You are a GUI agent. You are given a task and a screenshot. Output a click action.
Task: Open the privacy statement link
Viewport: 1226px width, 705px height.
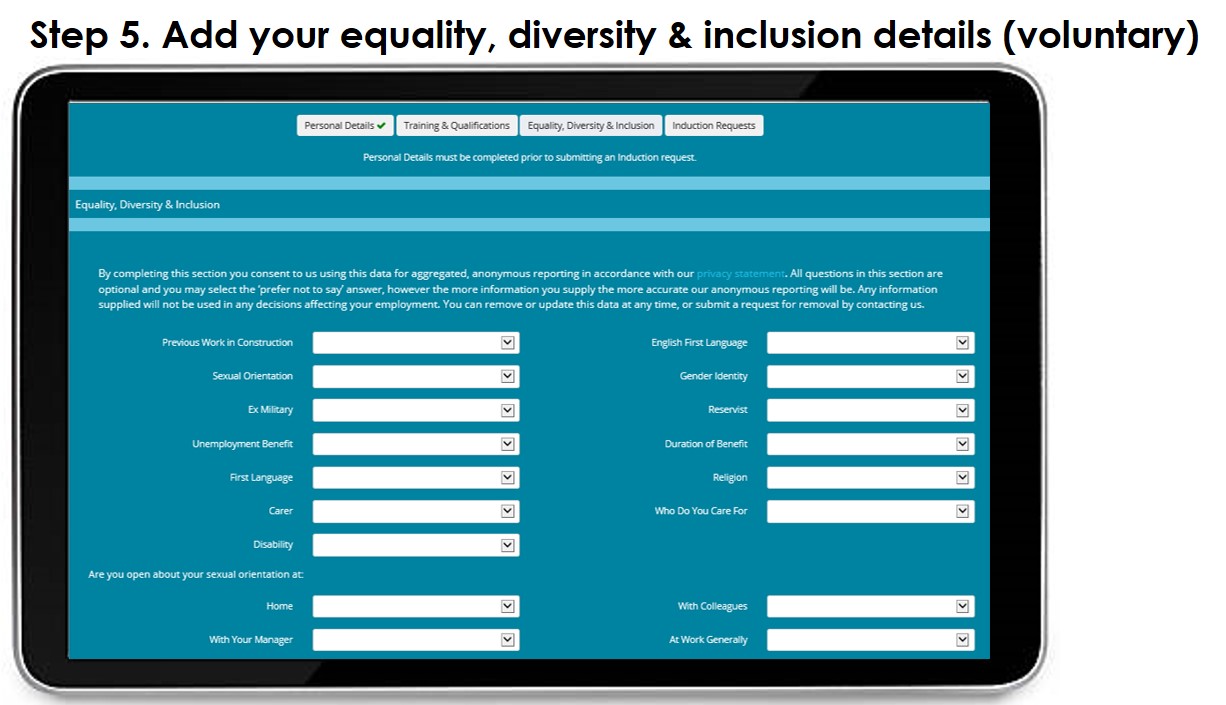pos(740,274)
